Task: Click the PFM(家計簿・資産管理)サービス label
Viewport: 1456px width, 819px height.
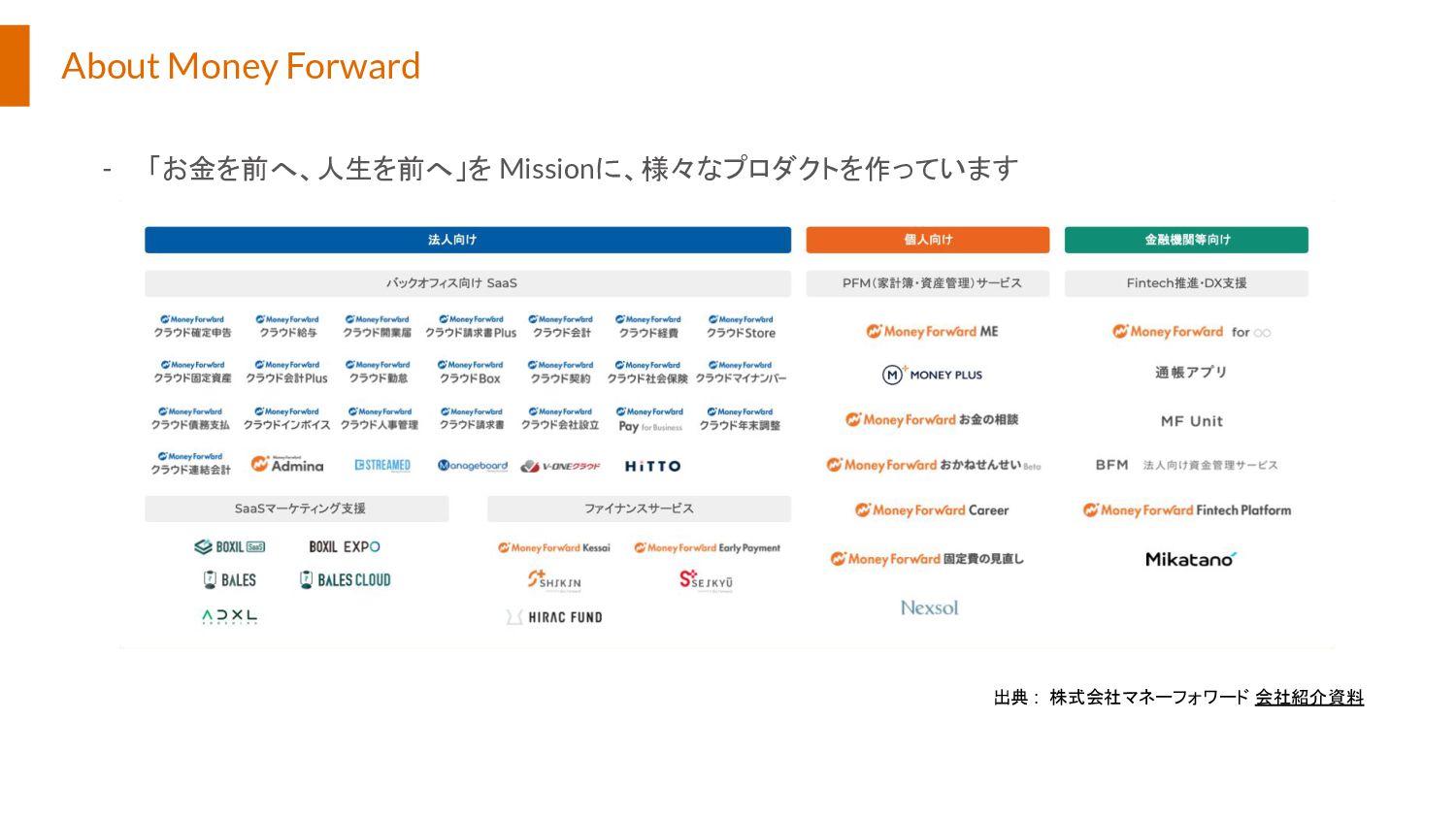Action: coord(928,283)
